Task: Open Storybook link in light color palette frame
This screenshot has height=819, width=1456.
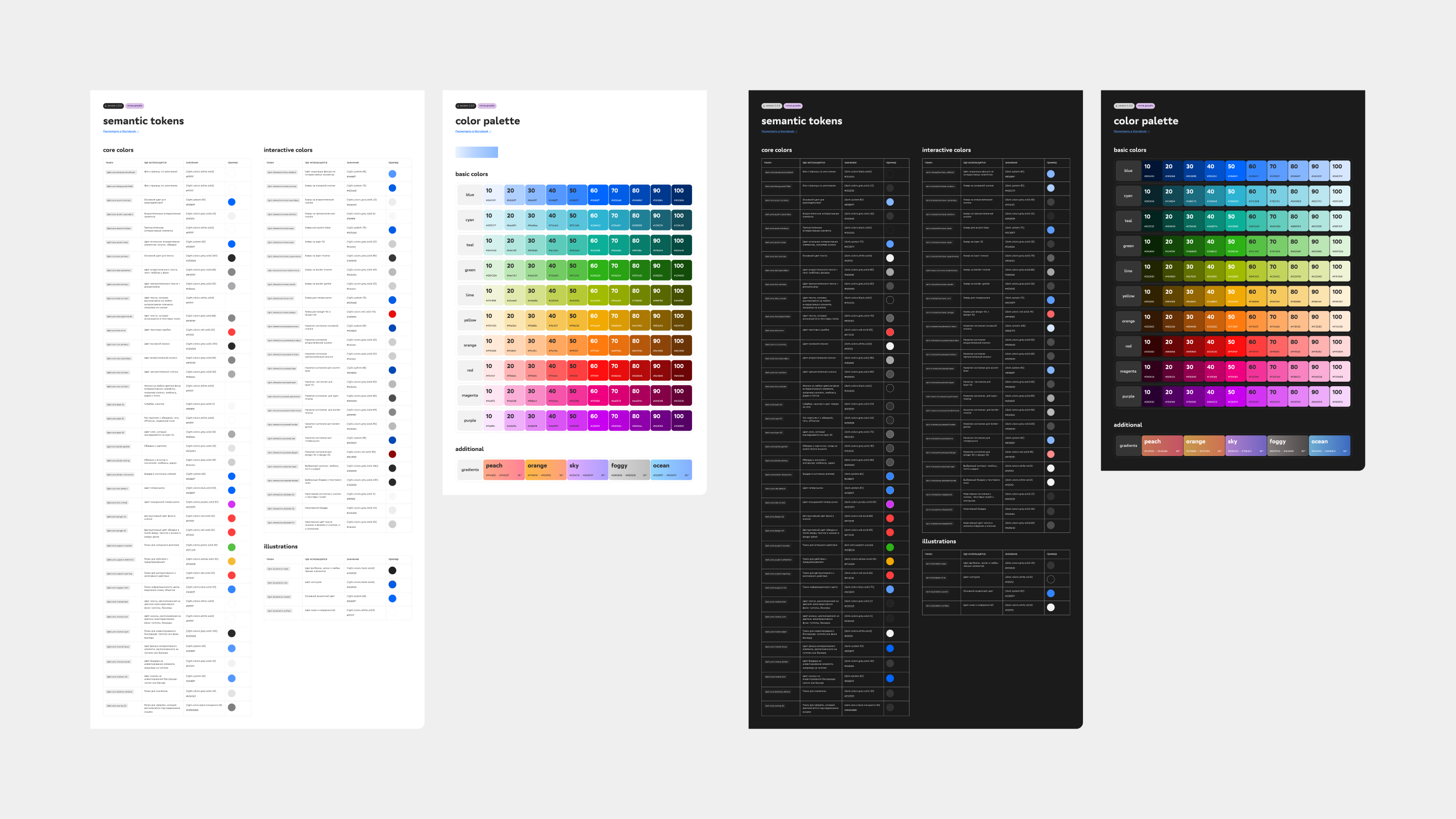Action: [x=473, y=131]
